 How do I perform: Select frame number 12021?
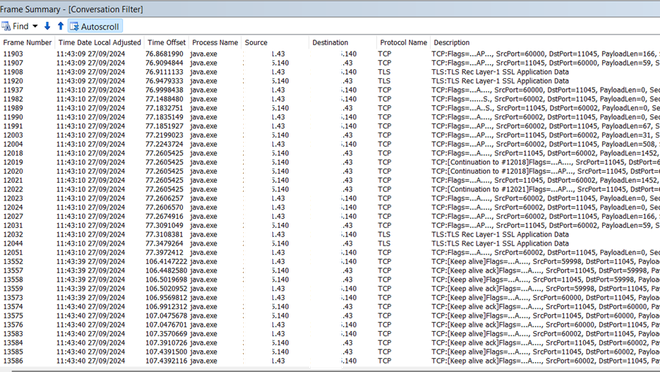(13, 181)
